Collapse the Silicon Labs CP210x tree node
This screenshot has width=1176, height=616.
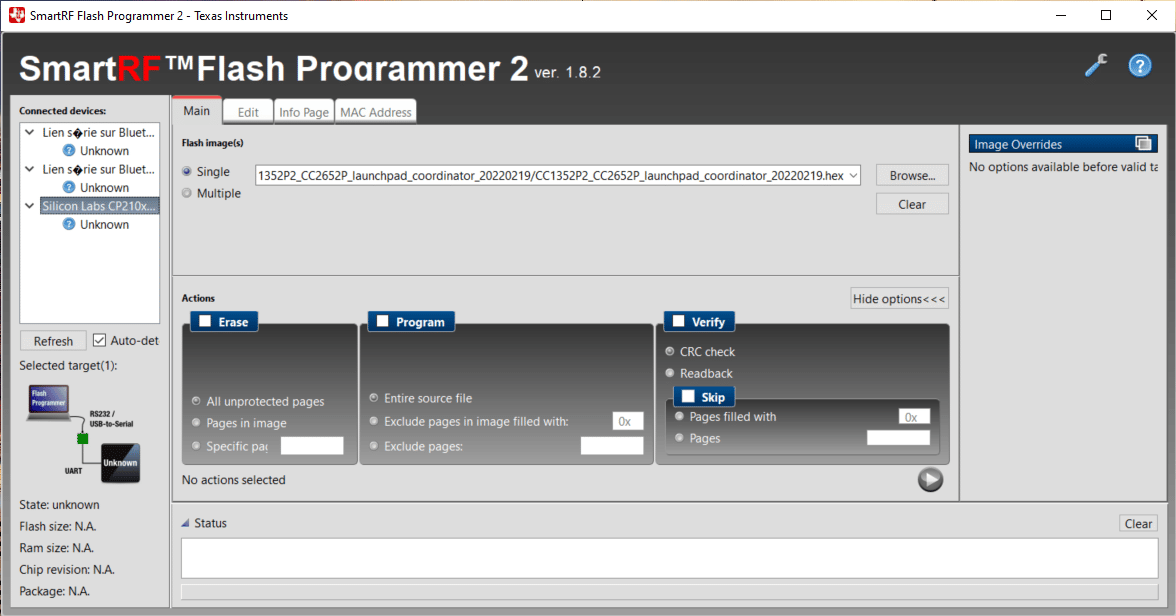[x=29, y=206]
